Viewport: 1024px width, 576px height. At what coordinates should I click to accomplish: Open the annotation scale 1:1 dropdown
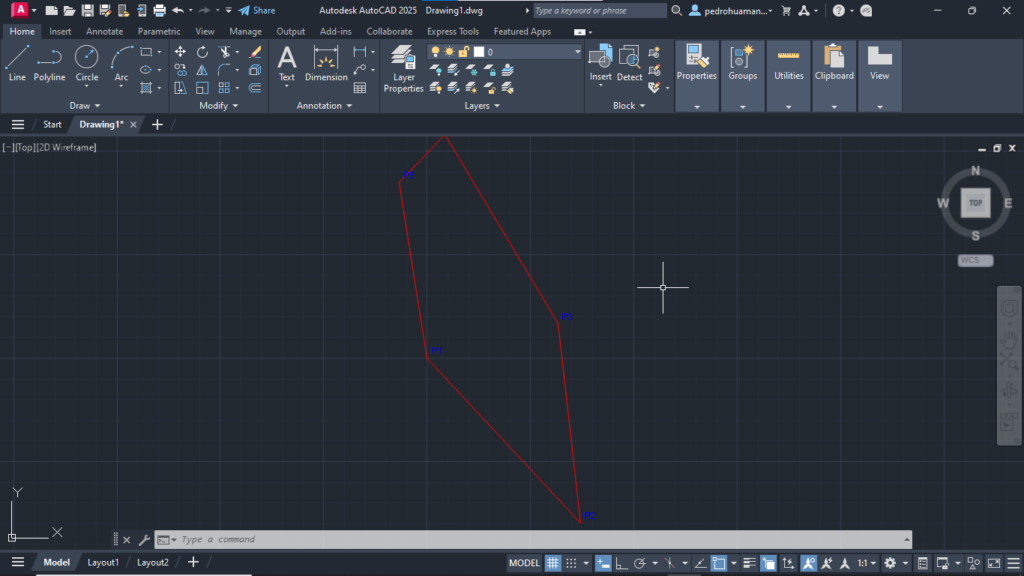[865, 563]
